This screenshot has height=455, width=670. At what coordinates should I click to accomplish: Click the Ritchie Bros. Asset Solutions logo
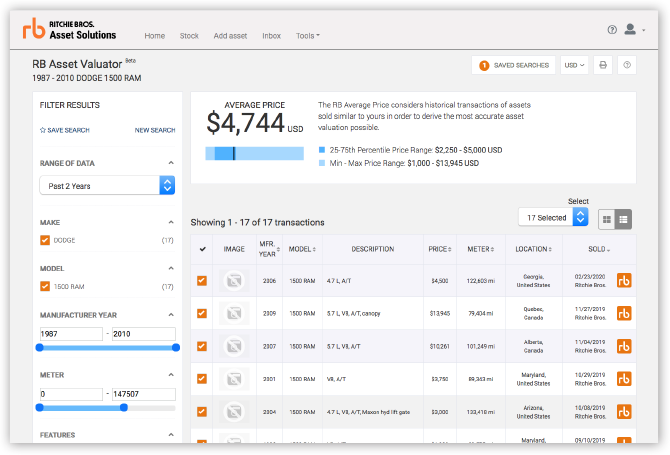point(70,29)
